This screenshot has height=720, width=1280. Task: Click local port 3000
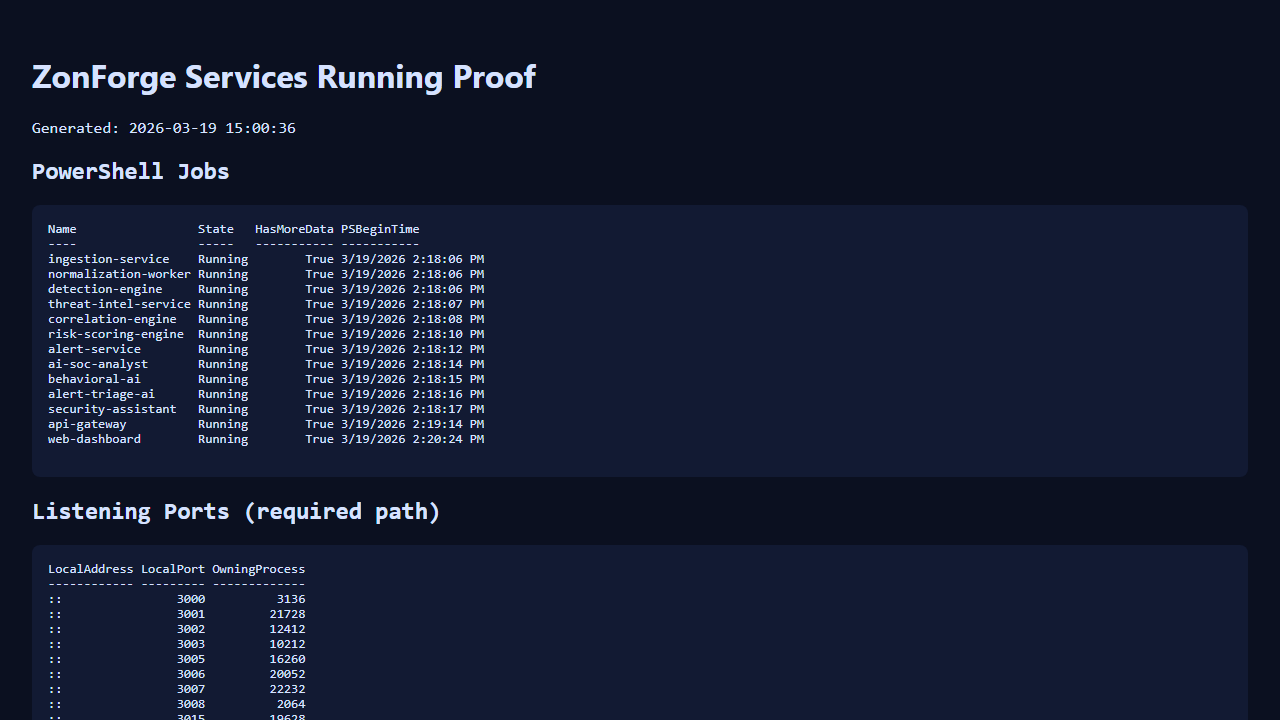click(x=191, y=599)
